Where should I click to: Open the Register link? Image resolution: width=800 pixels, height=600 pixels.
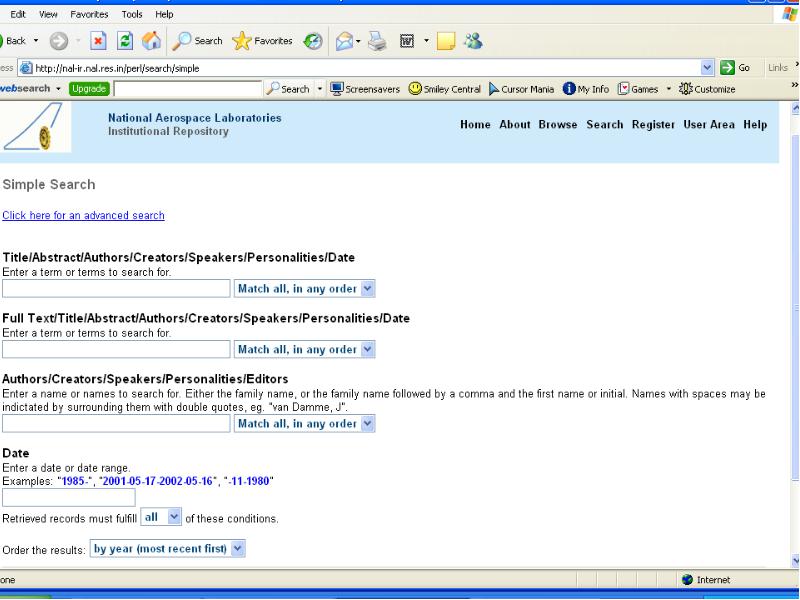pyautogui.click(x=653, y=124)
